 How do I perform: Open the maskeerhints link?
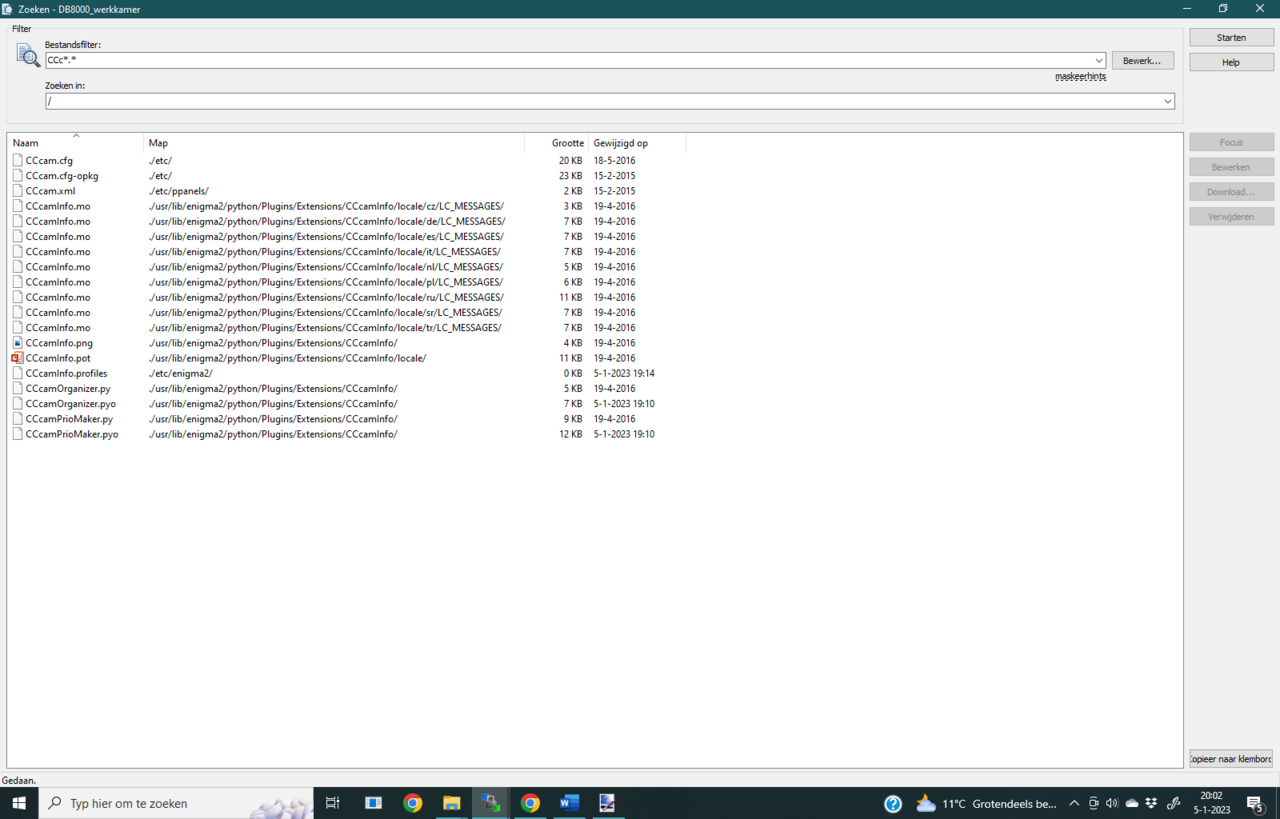click(1080, 77)
